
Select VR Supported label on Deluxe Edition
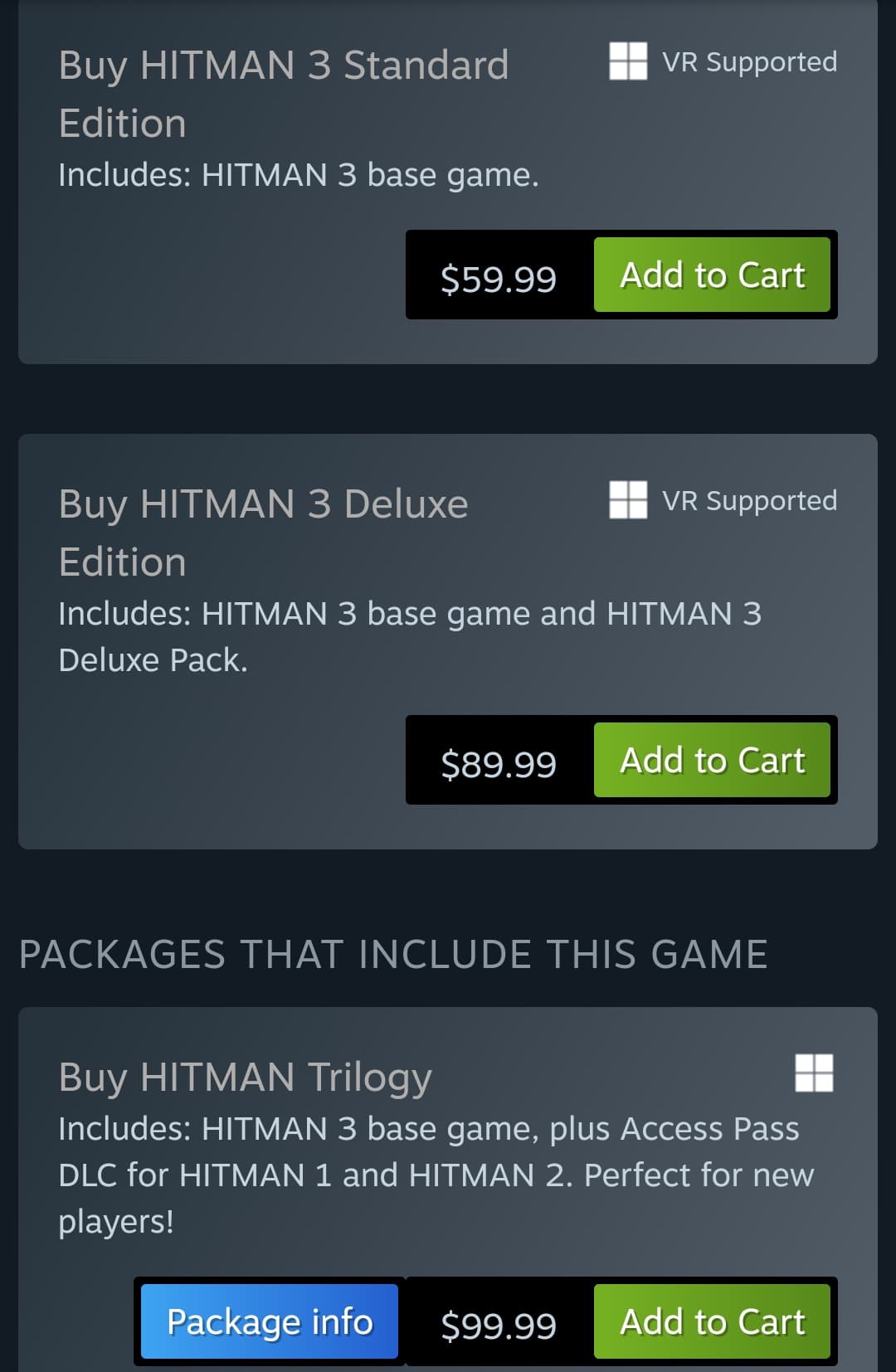point(749,501)
